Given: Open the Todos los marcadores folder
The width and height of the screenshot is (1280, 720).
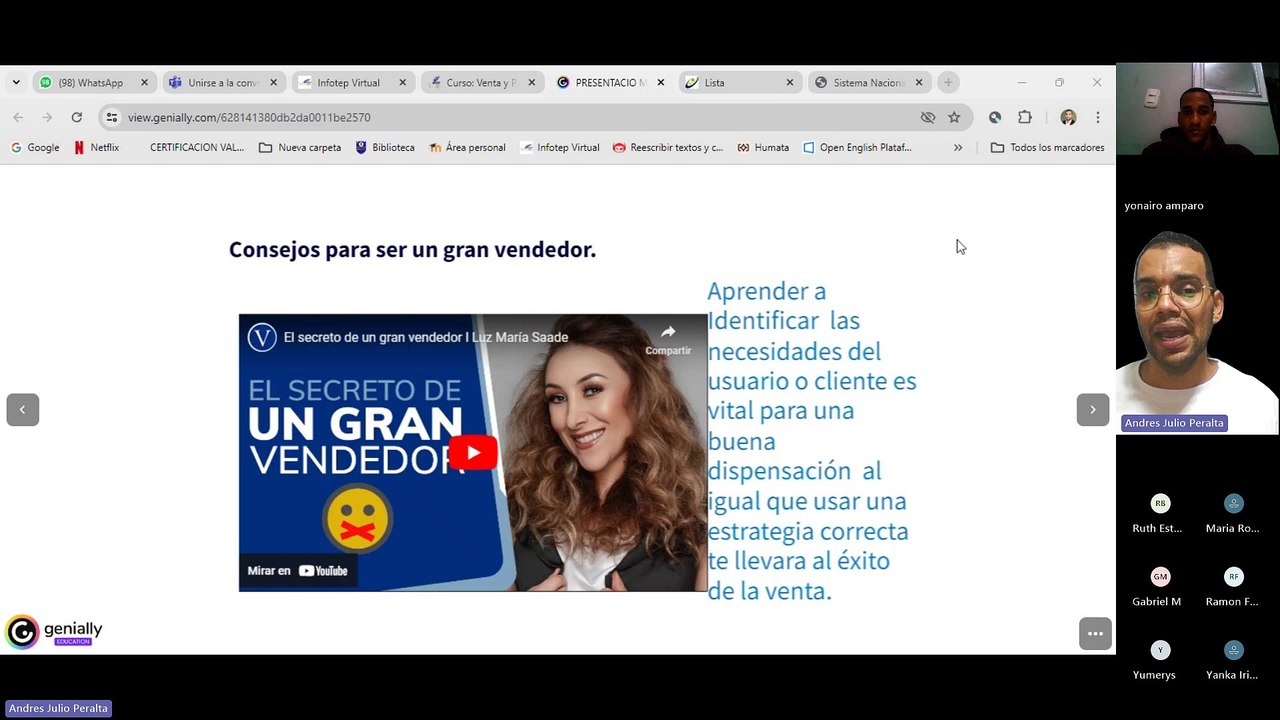Looking at the screenshot, I should [x=1047, y=147].
